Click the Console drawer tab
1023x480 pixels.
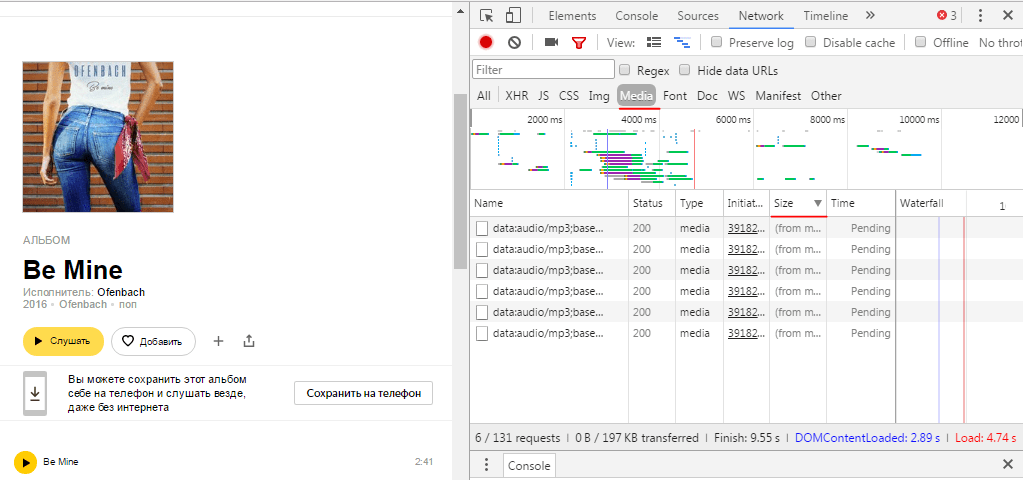click(x=529, y=466)
